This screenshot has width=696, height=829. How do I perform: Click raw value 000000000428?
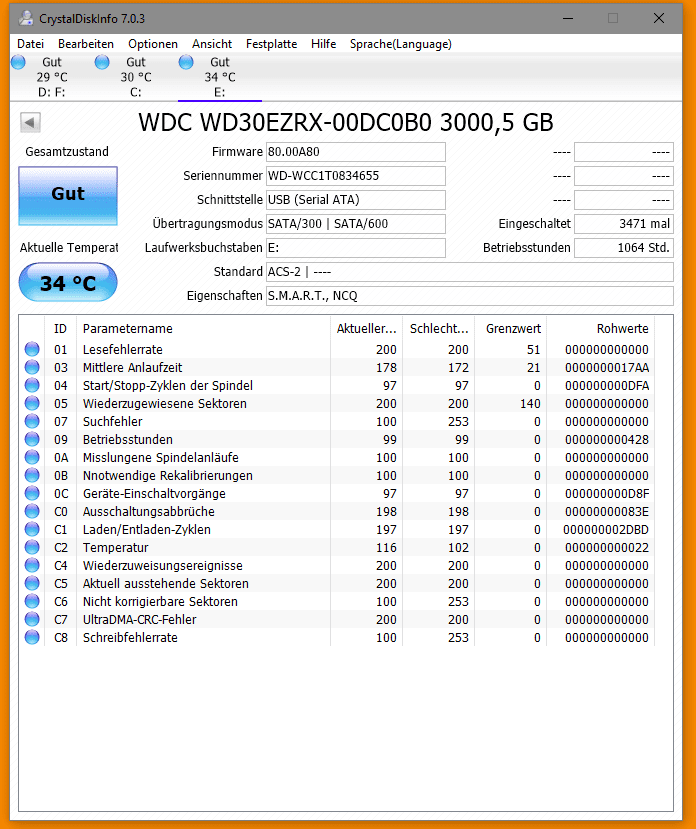coord(607,439)
